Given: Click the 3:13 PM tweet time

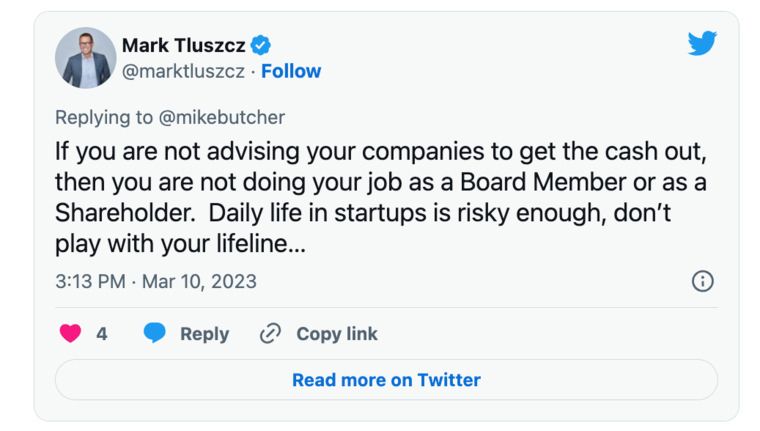Looking at the screenshot, I should point(90,282).
